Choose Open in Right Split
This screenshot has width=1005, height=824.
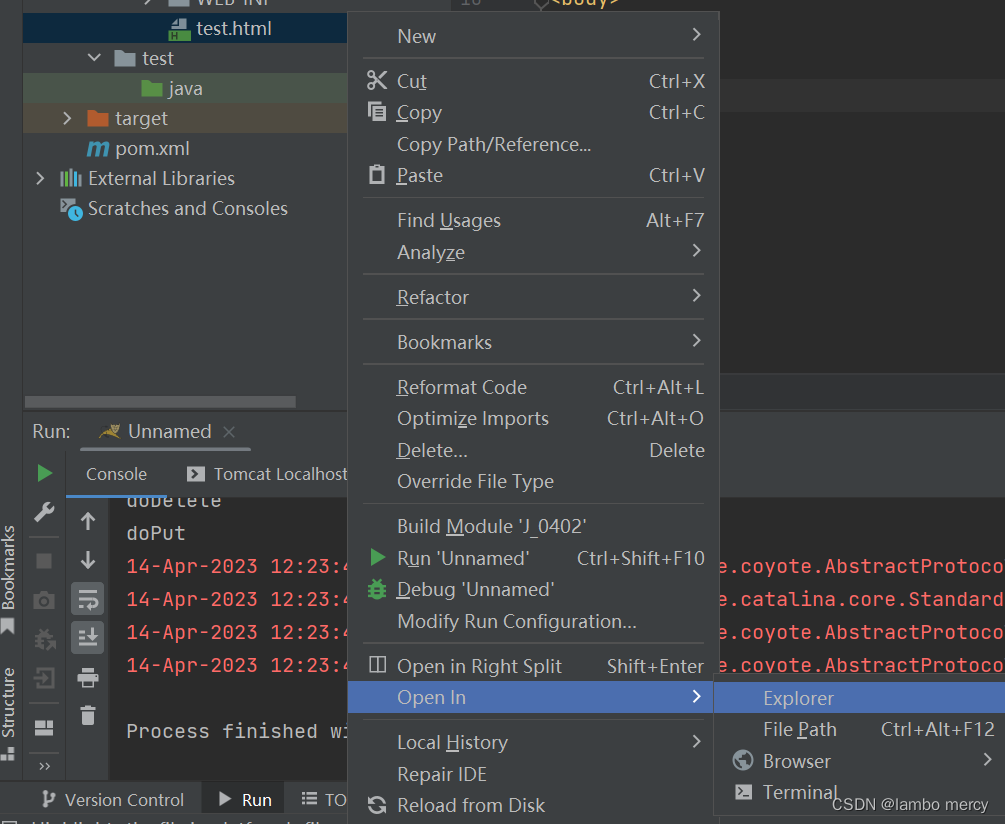click(x=533, y=666)
